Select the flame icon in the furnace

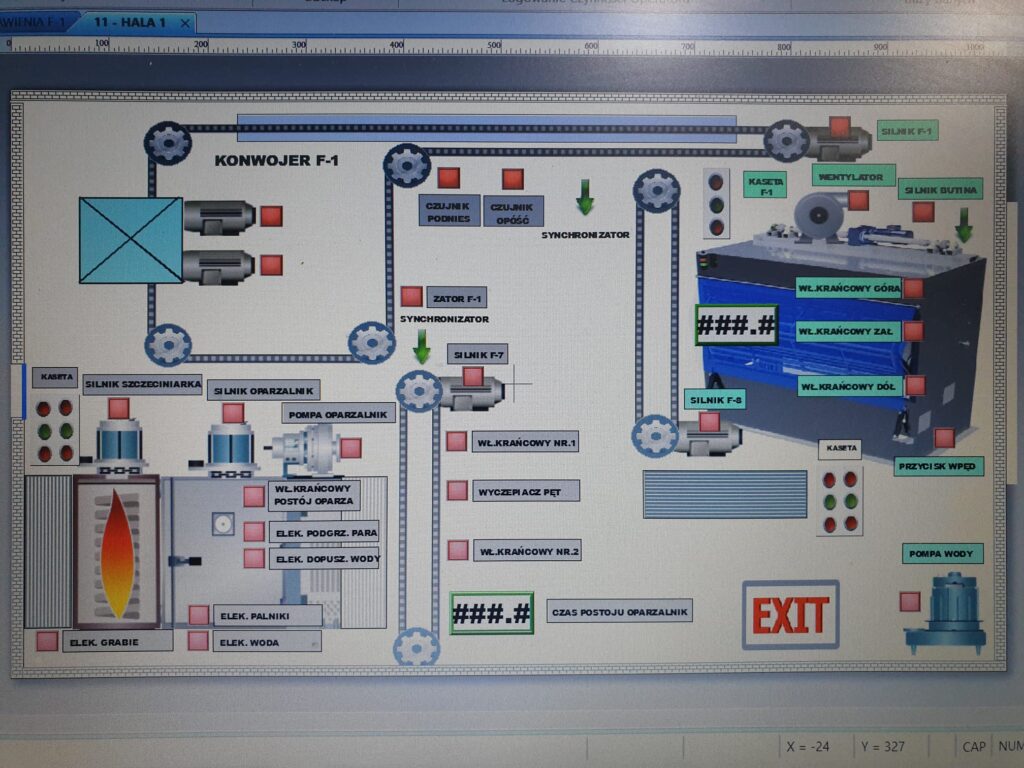(117, 553)
